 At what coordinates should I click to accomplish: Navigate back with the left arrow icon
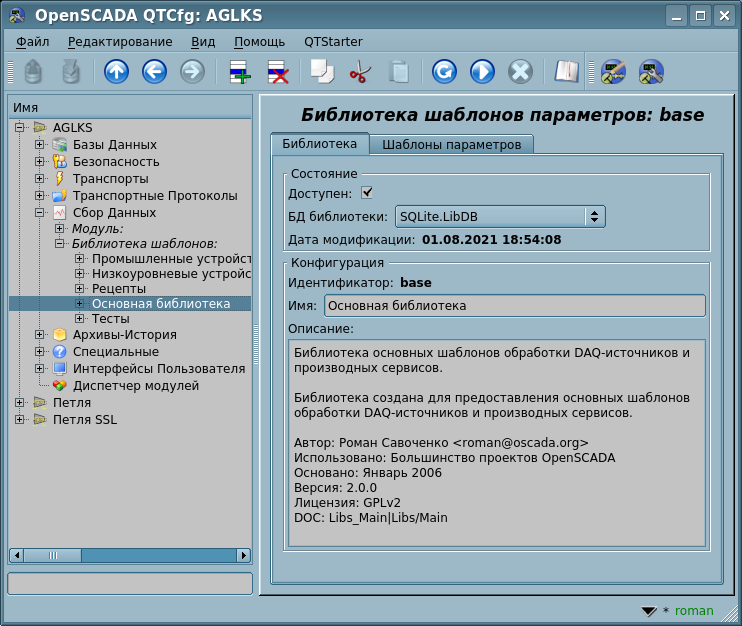click(154, 72)
